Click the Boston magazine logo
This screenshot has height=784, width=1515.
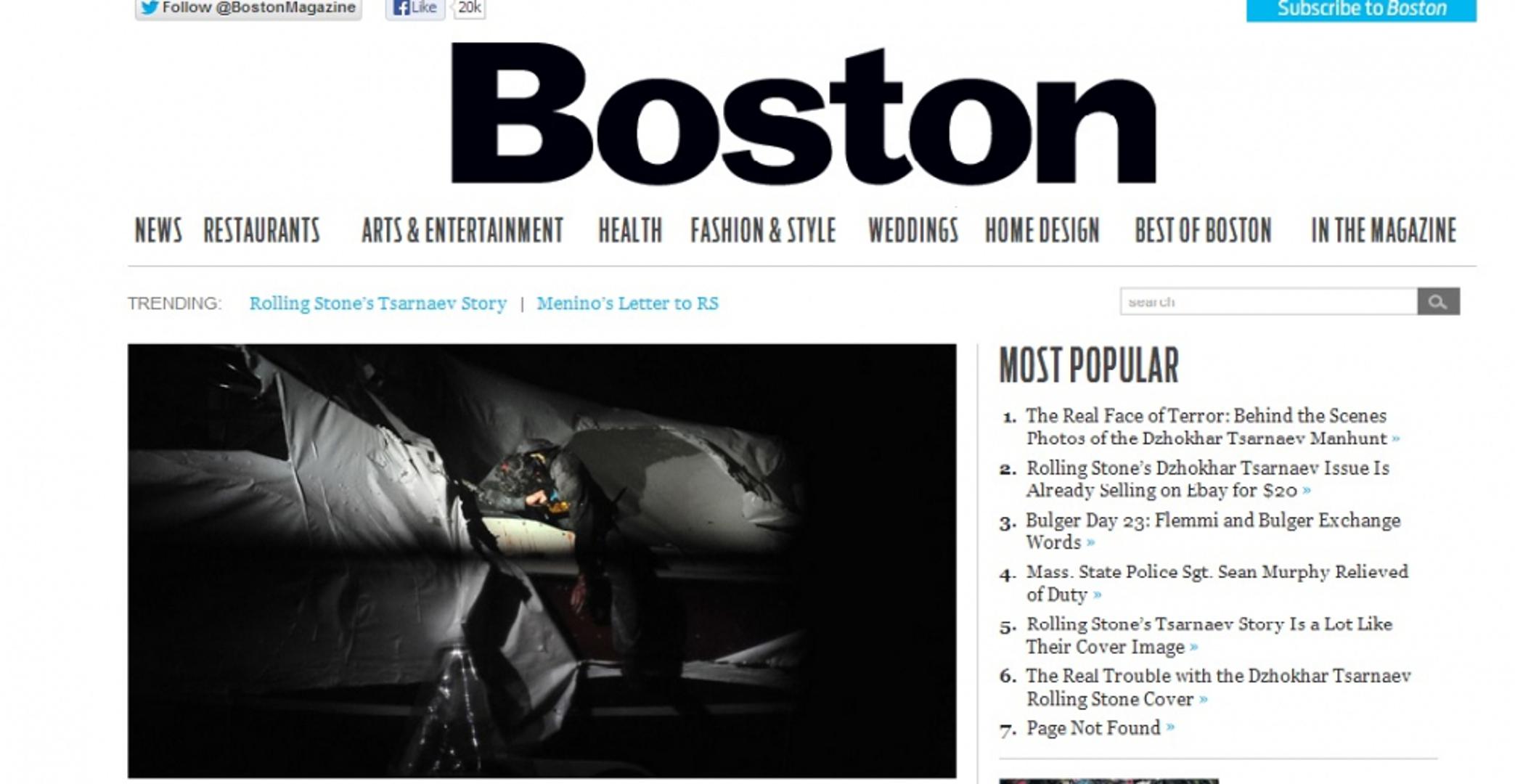pyautogui.click(x=803, y=114)
